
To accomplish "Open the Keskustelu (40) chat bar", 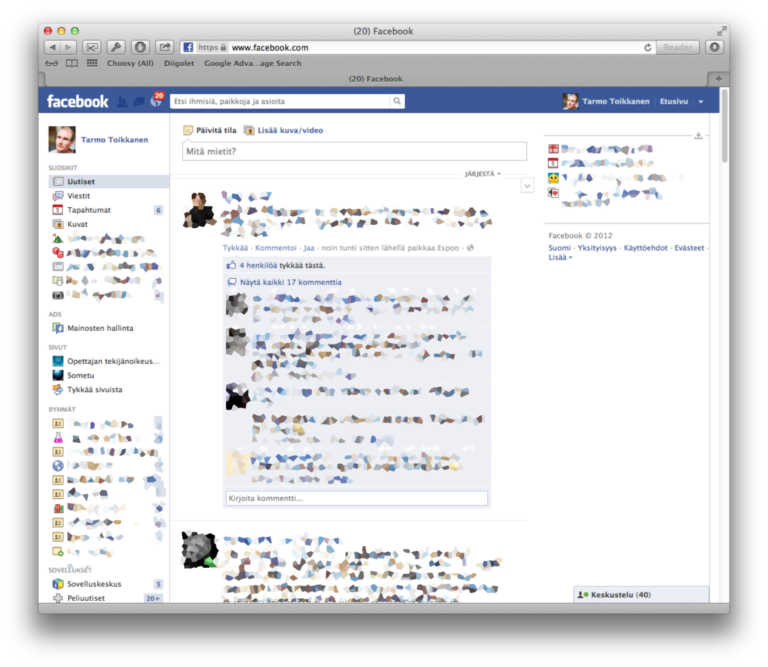I will click(641, 595).
